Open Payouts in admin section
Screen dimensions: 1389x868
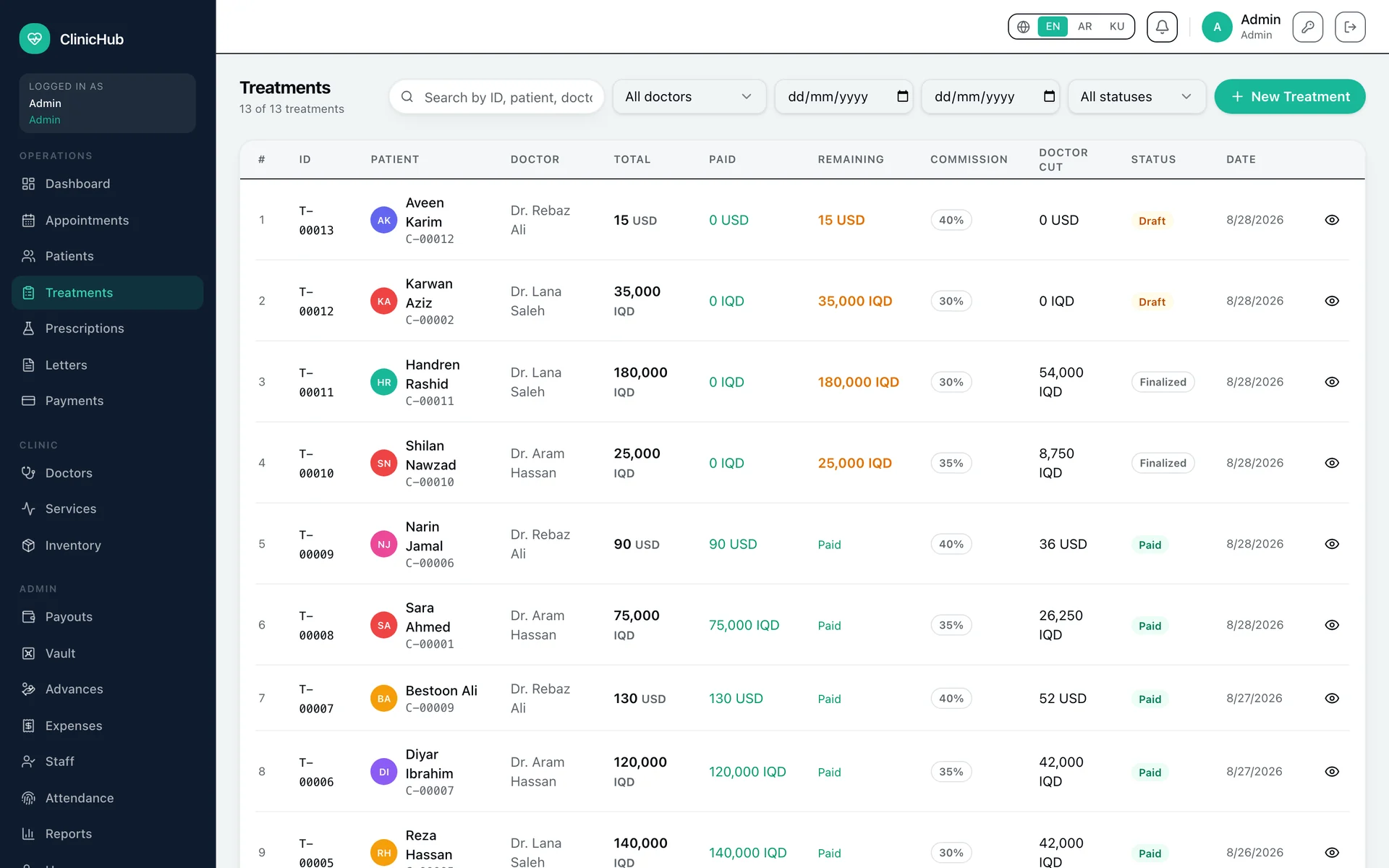pyautogui.click(x=107, y=617)
